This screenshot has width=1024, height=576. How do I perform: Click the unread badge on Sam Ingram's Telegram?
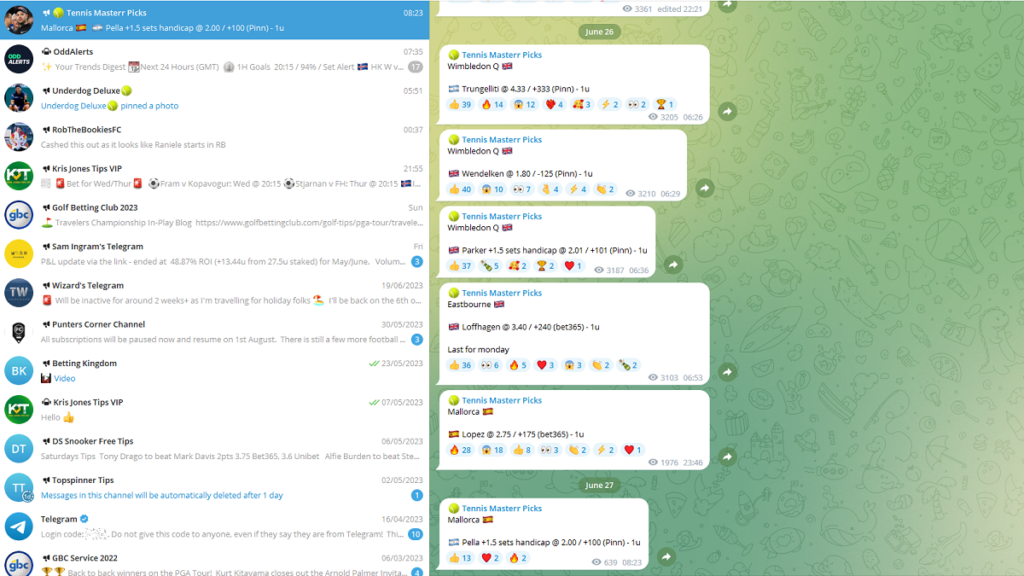pyautogui.click(x=417, y=262)
